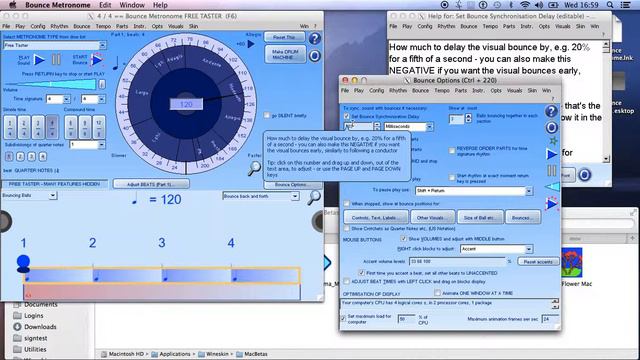Image resolution: width=640 pixels, height=360 pixels.
Task: Select the 4/4 simple time button
Action: tap(52, 127)
